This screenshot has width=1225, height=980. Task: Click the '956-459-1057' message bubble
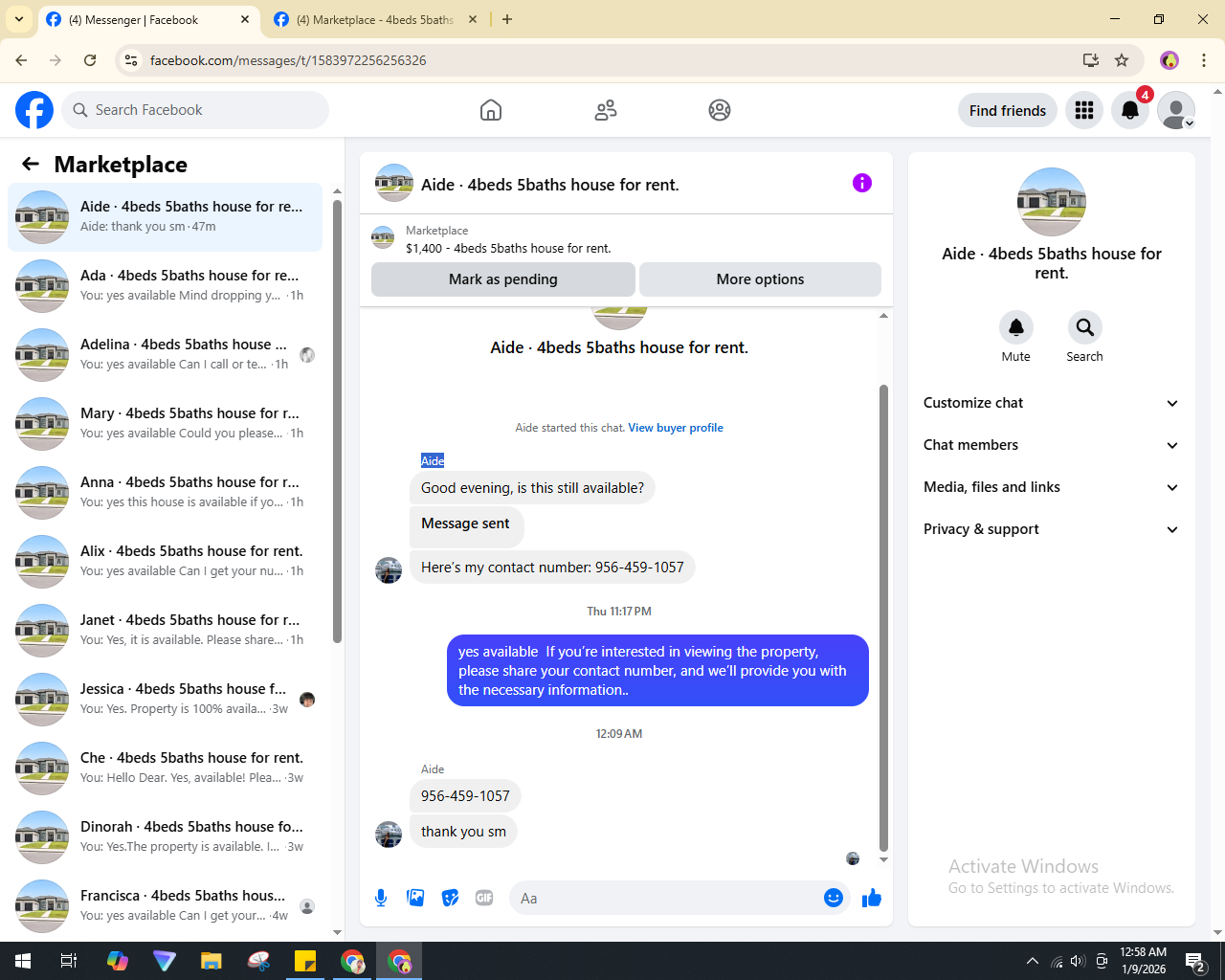(x=465, y=796)
